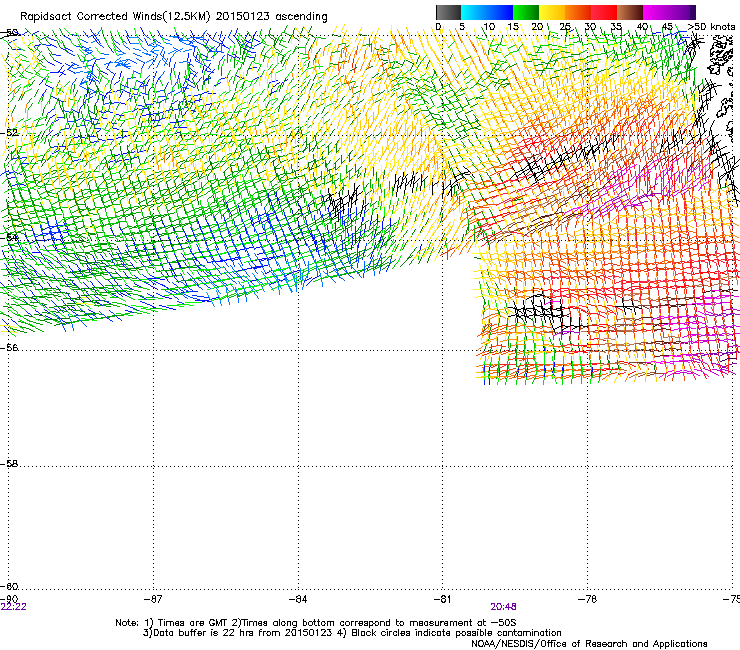Click the grey 0-5 knots legend swatch
This screenshot has height=650, width=740.
point(448,12)
